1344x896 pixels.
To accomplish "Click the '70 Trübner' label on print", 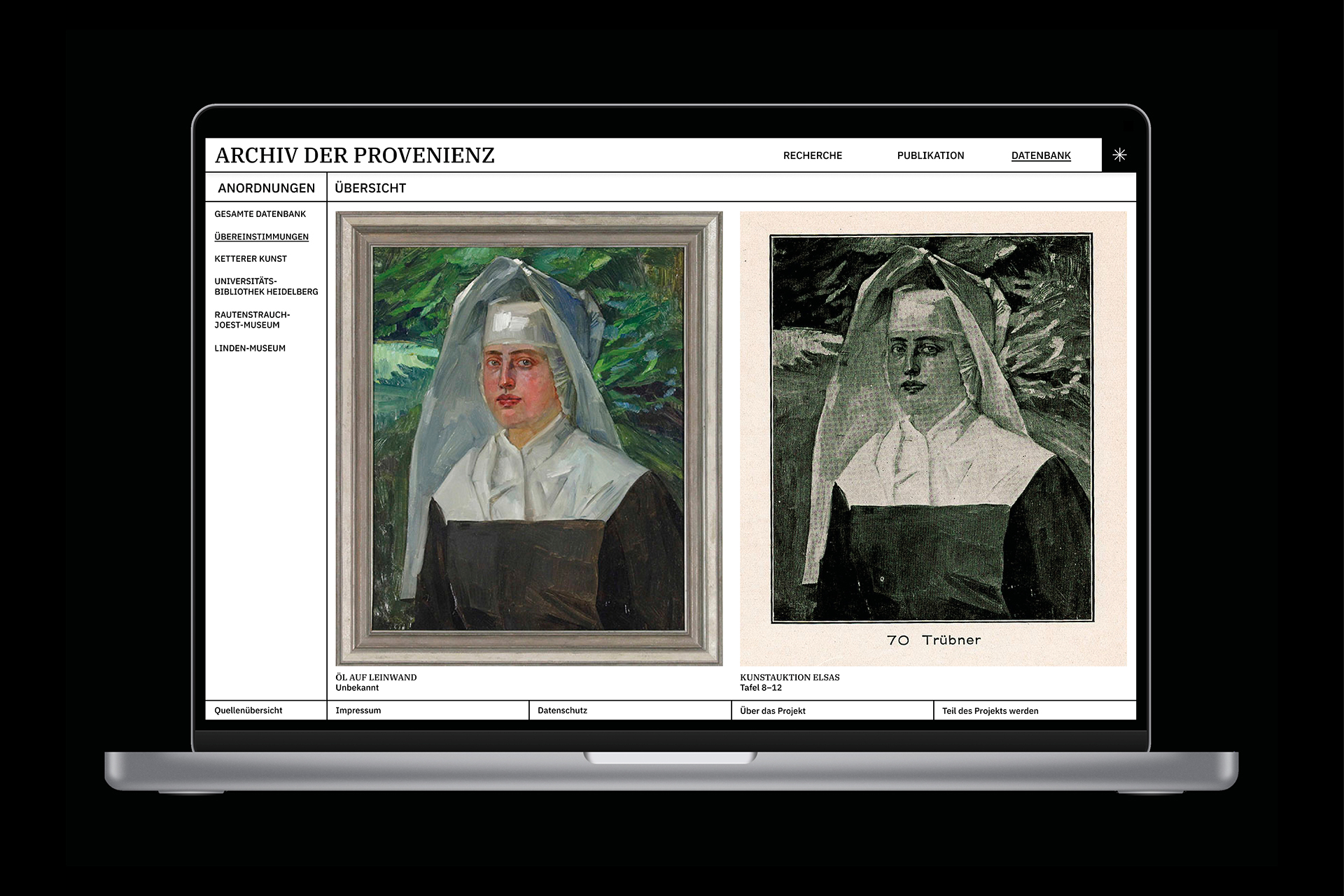I will point(934,640).
